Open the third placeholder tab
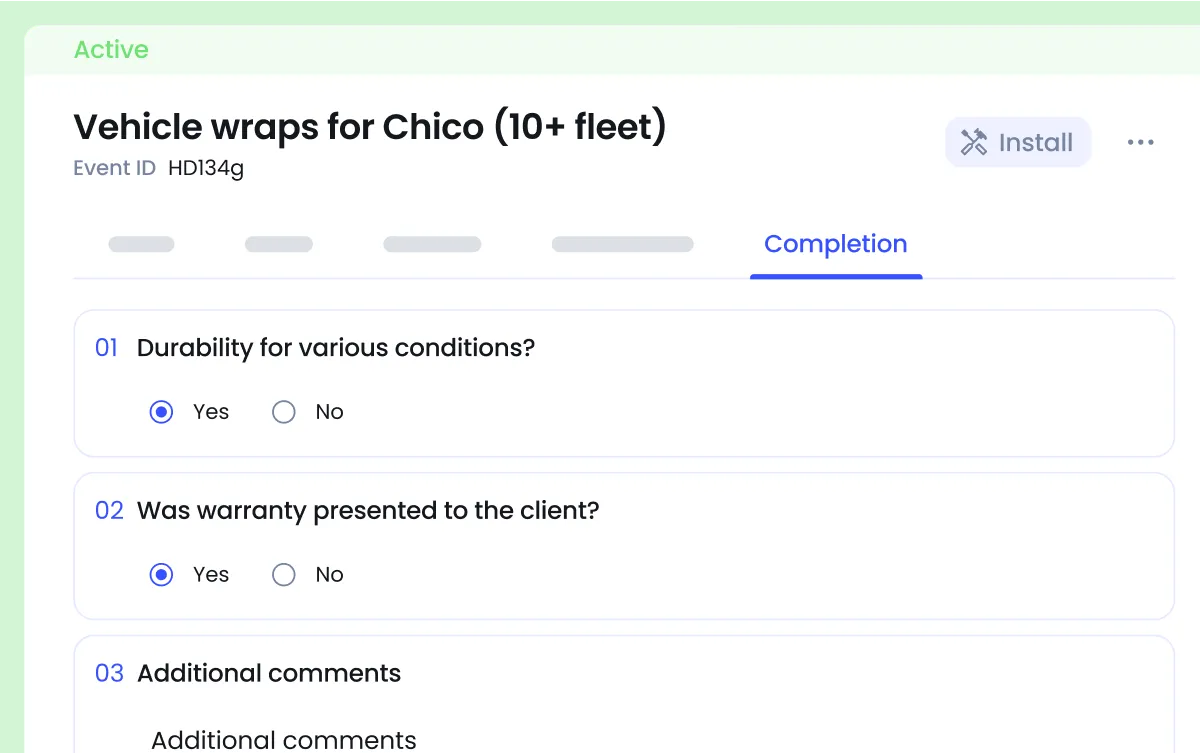Viewport: 1200px width, 753px height. pyautogui.click(x=432, y=244)
